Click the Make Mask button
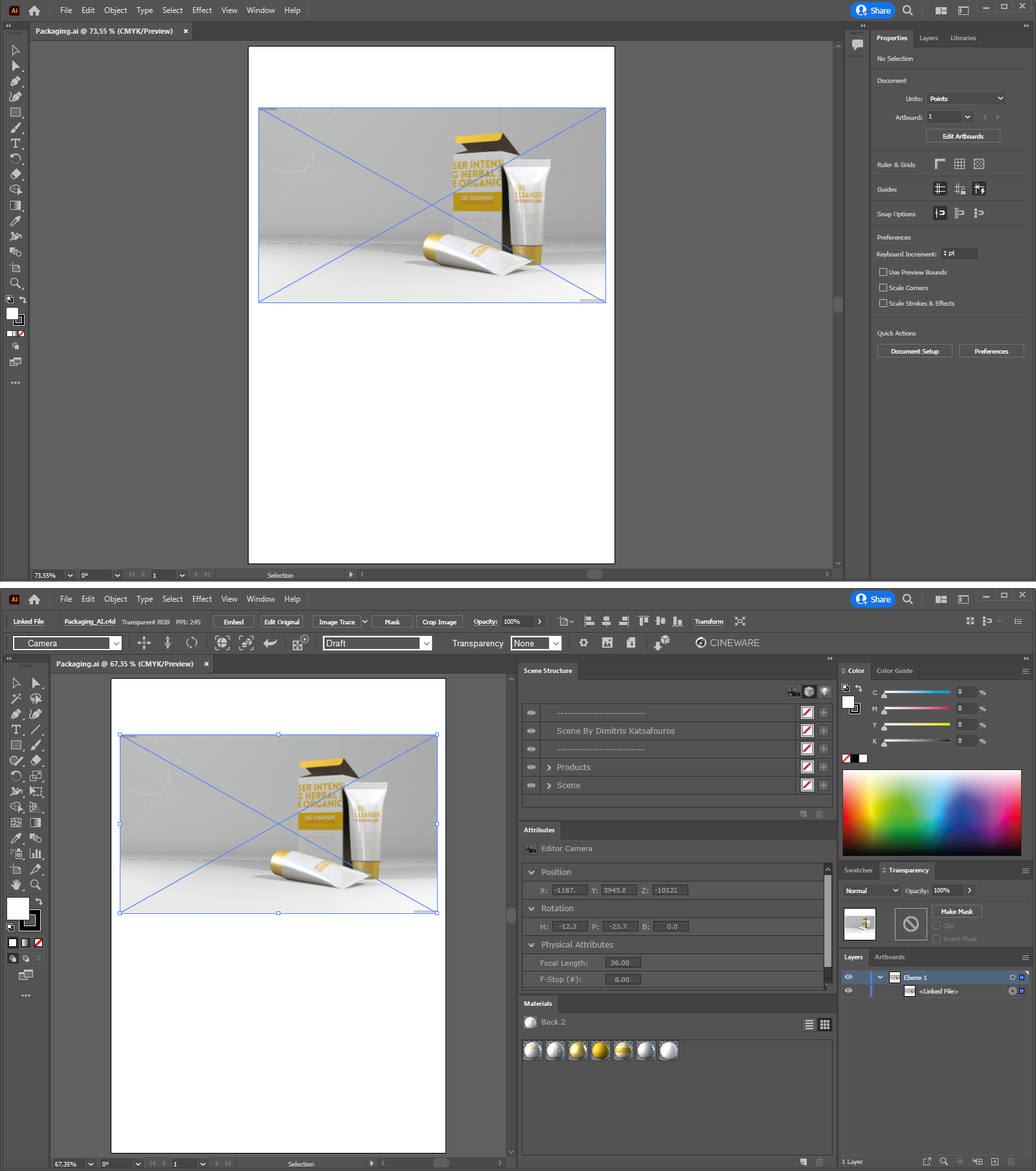The image size is (1036, 1171). pyautogui.click(x=957, y=911)
